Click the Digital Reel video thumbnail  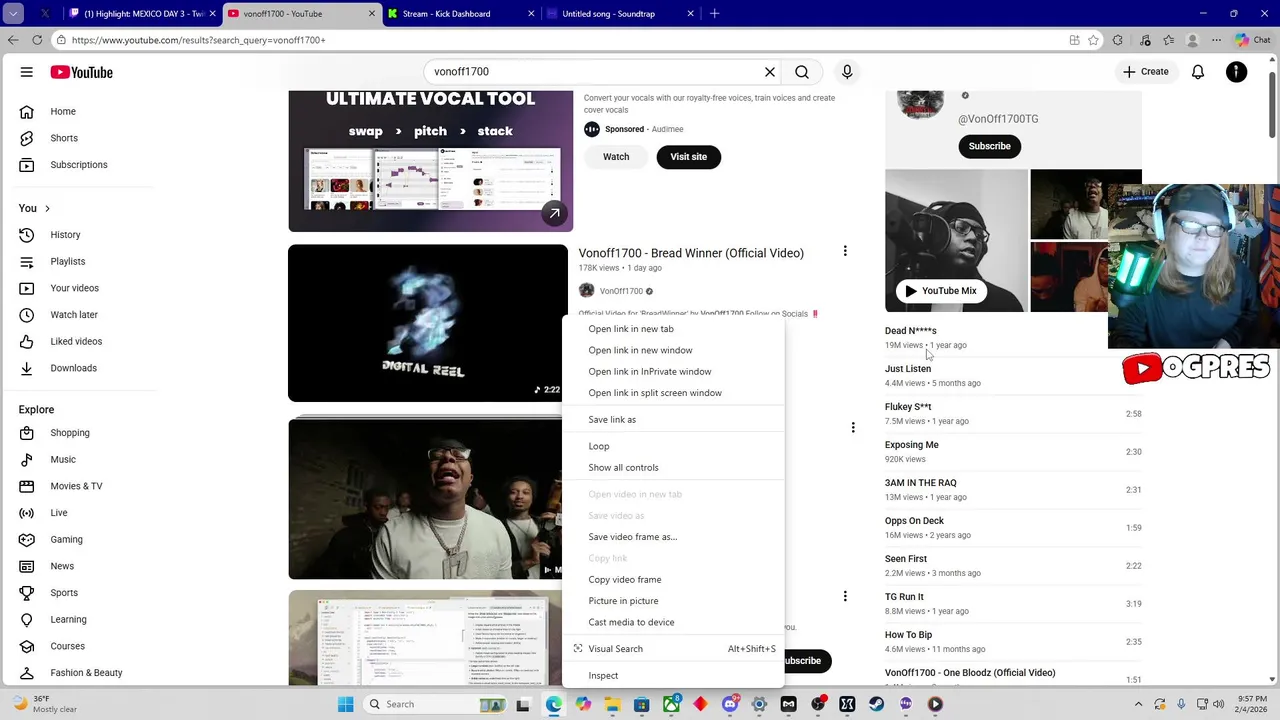tap(428, 323)
